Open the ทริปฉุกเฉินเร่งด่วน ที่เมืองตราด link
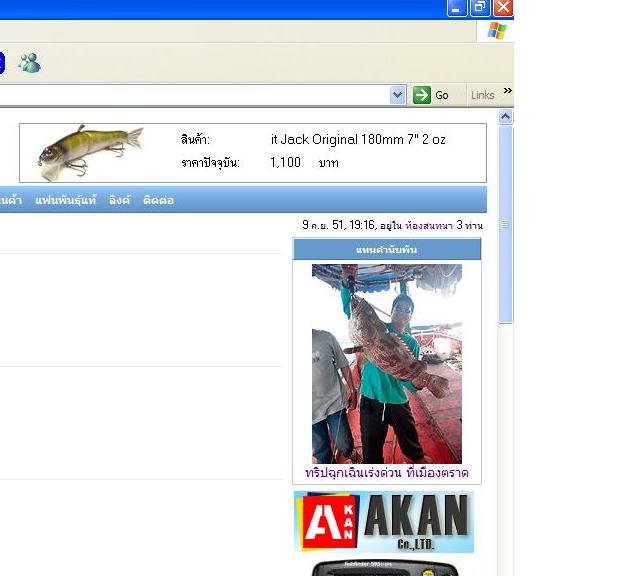This screenshot has width=640, height=576. pyautogui.click(x=387, y=473)
